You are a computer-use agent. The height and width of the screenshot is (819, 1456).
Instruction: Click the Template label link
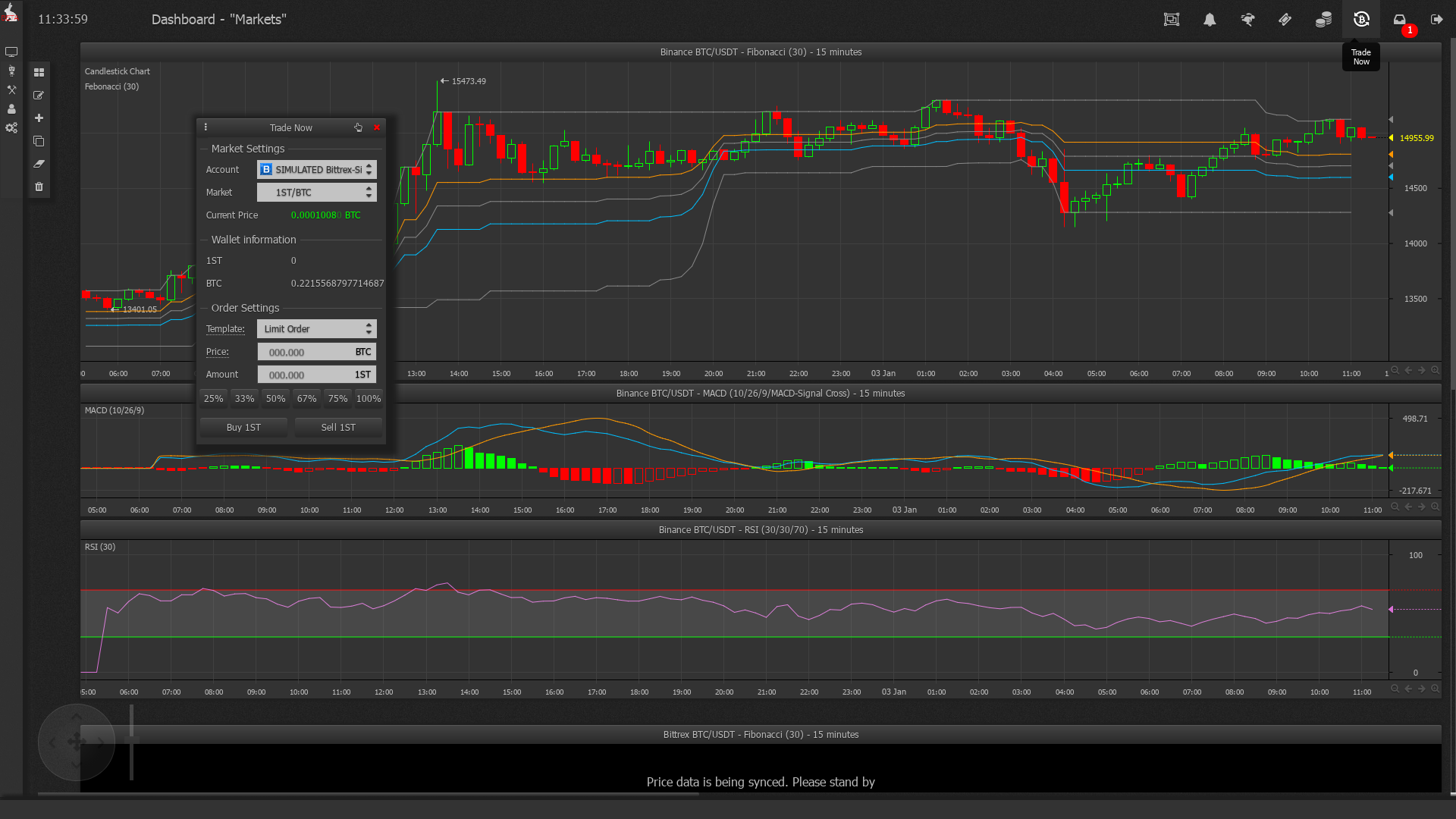point(225,329)
